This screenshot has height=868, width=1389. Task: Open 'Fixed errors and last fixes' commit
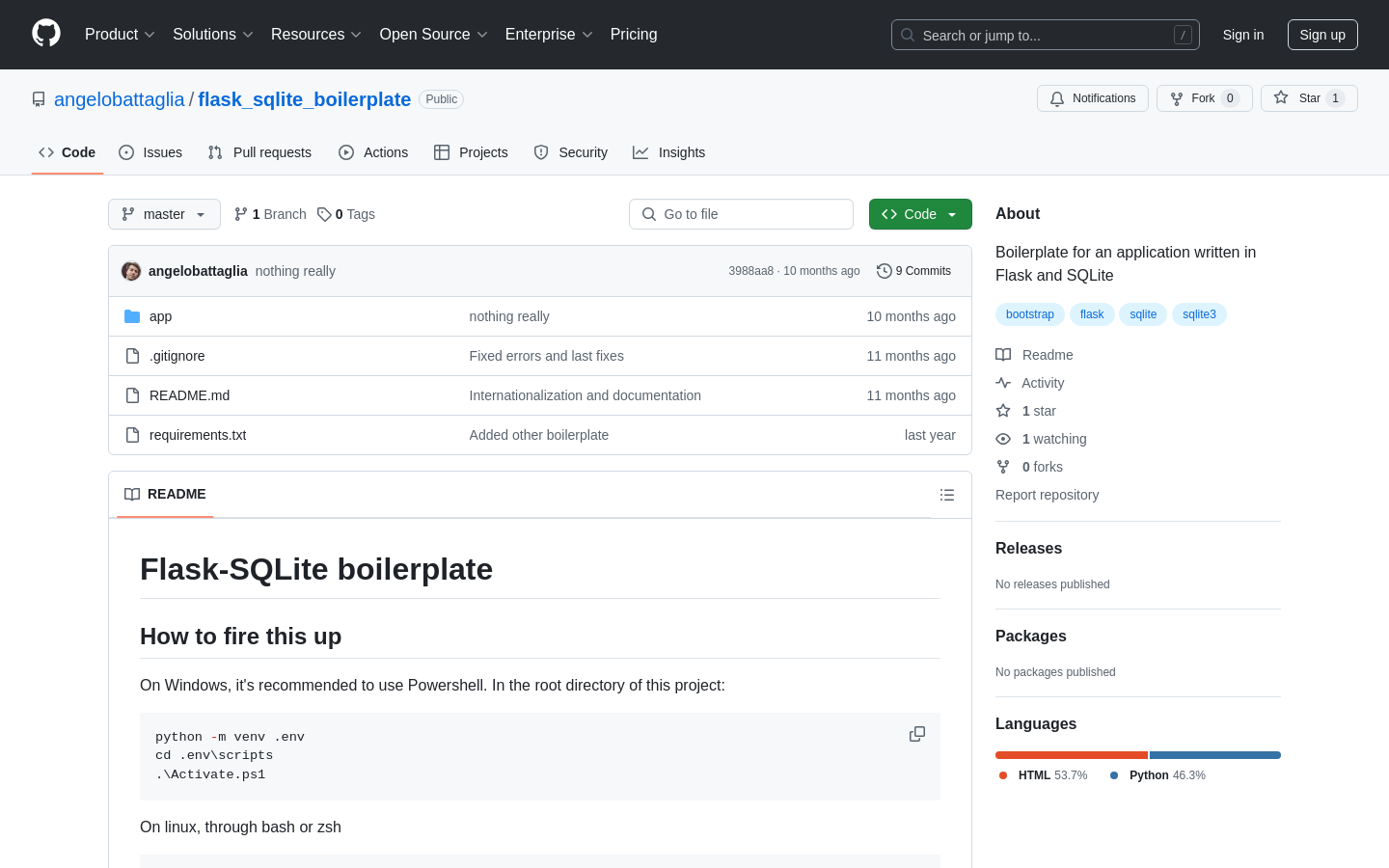(x=547, y=356)
